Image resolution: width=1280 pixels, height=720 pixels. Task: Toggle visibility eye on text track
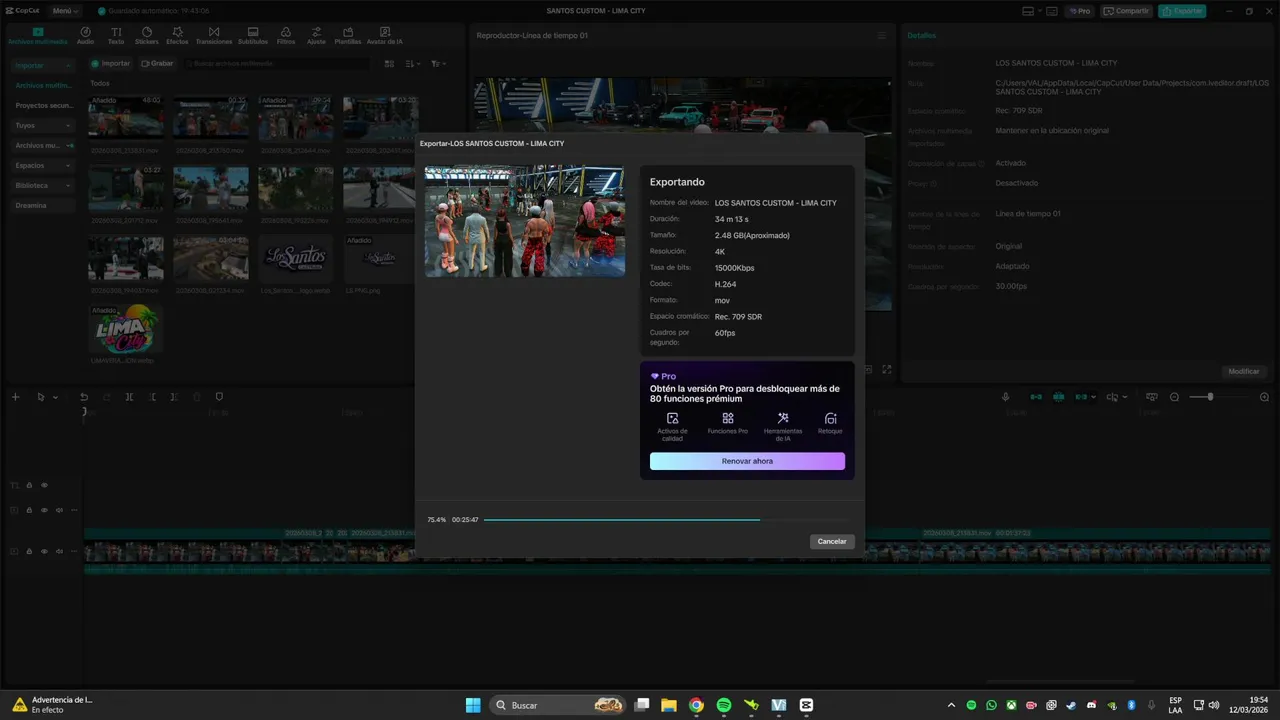44,485
